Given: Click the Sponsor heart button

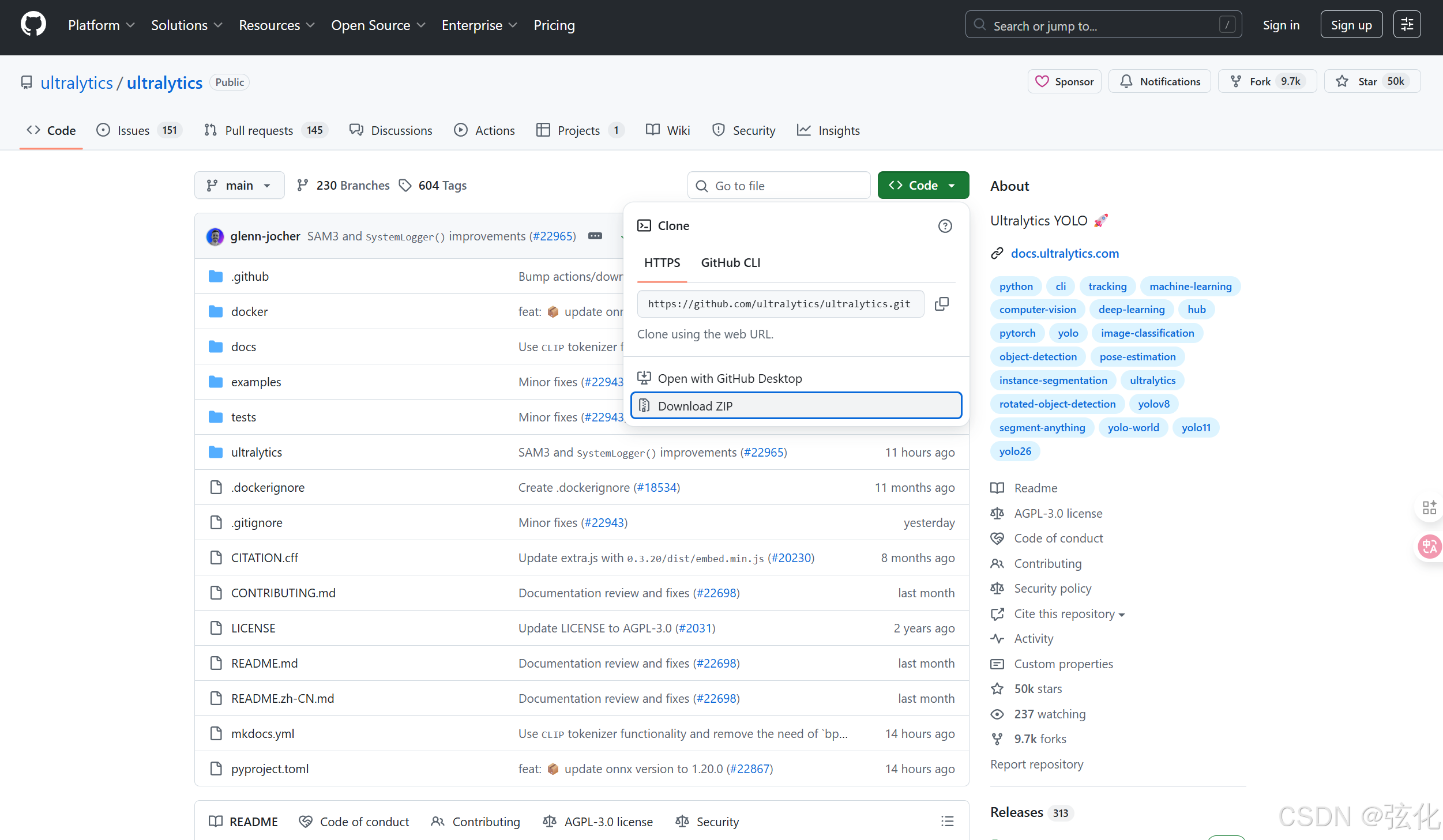Looking at the screenshot, I should (1064, 81).
